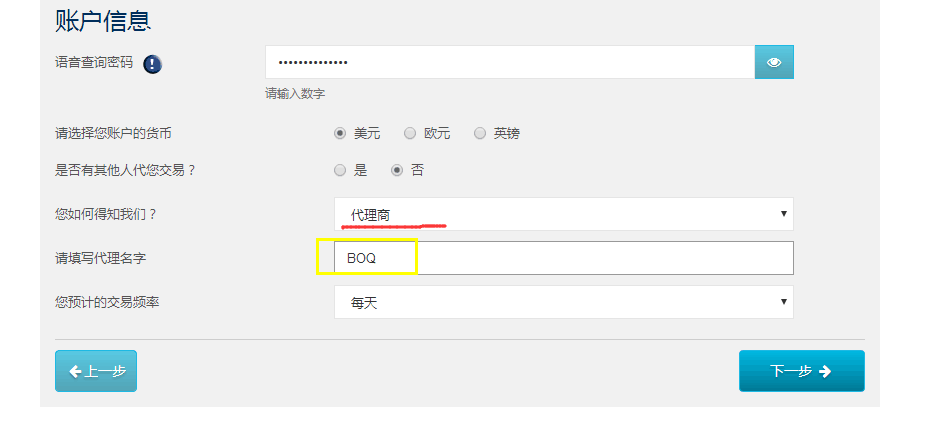Screen dimensions: 946x437
Task: Select the 欧元 currency option
Action: click(410, 133)
